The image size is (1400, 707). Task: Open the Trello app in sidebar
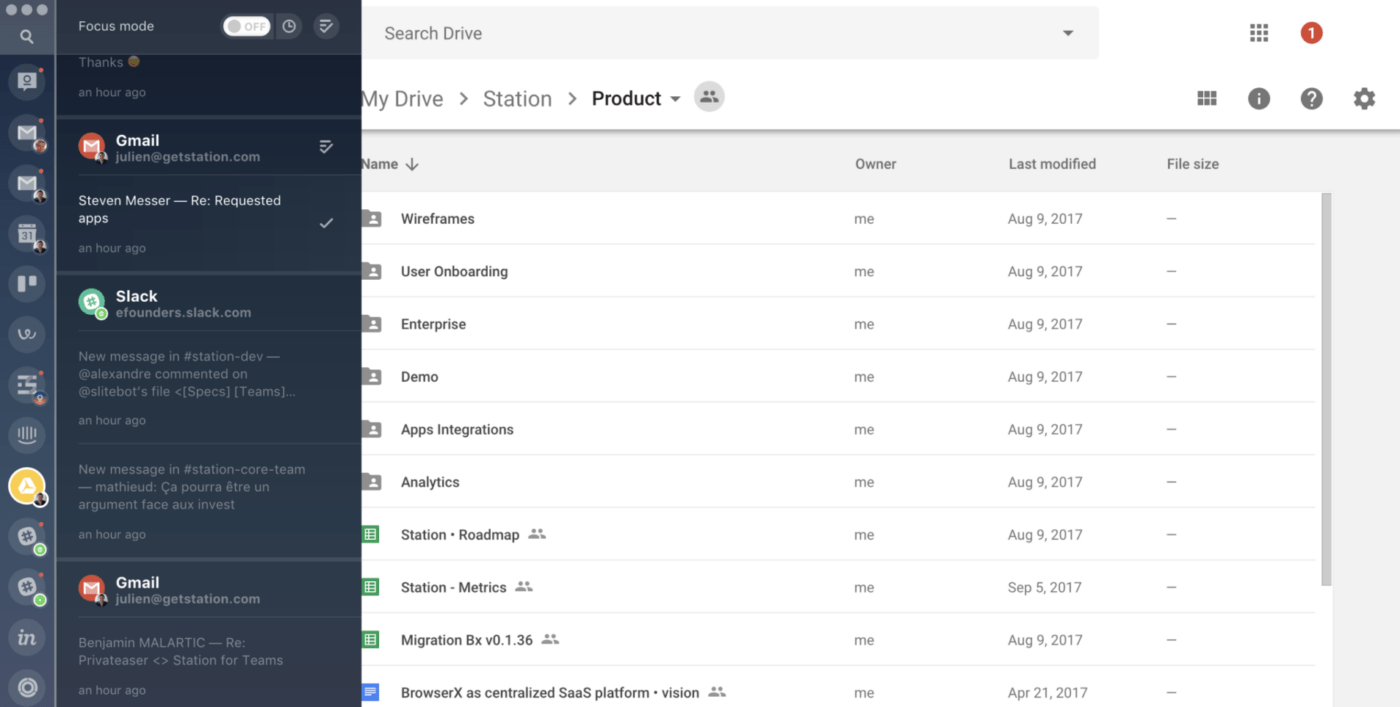point(27,283)
